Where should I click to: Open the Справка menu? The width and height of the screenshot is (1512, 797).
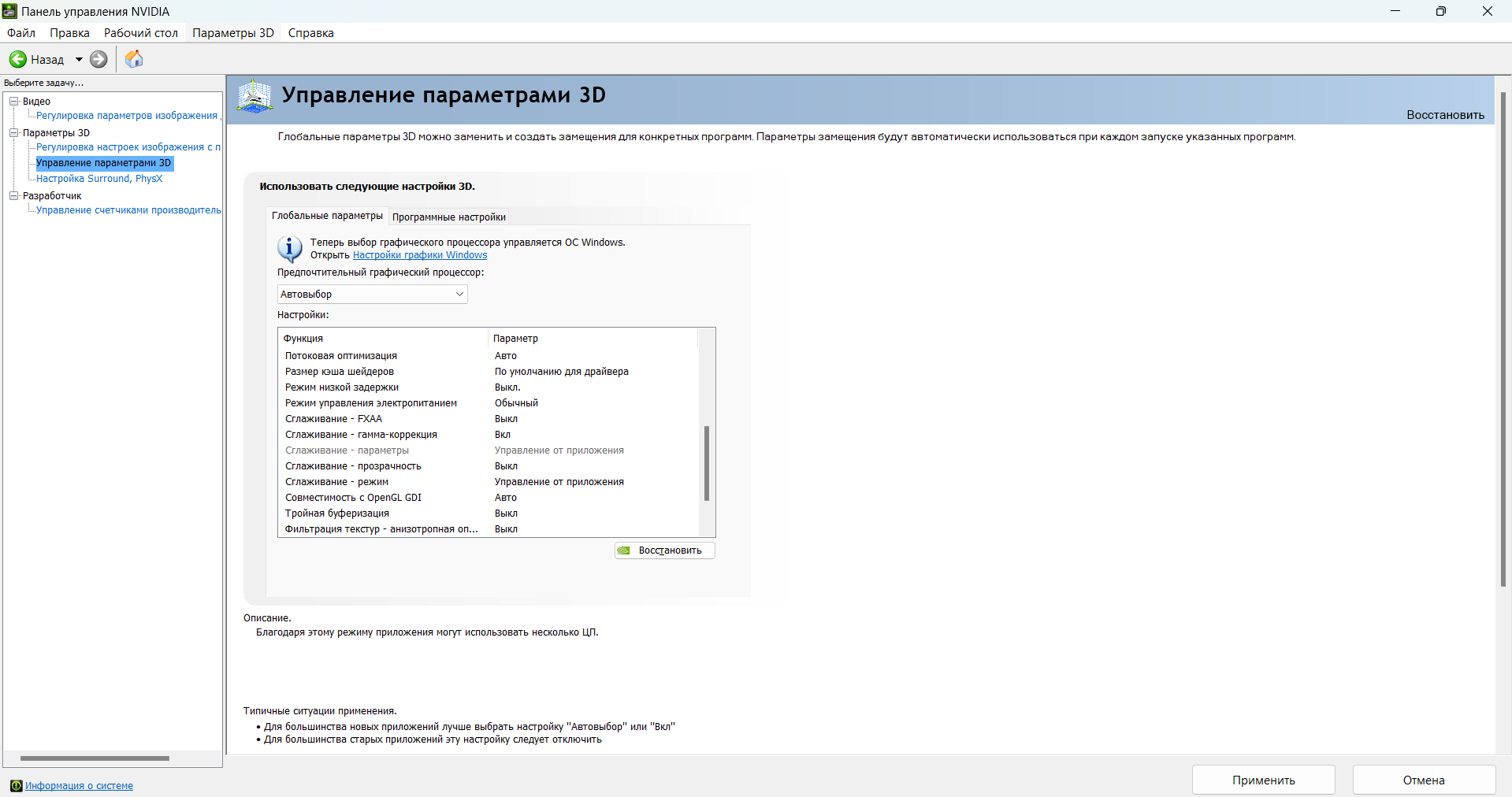(x=311, y=33)
